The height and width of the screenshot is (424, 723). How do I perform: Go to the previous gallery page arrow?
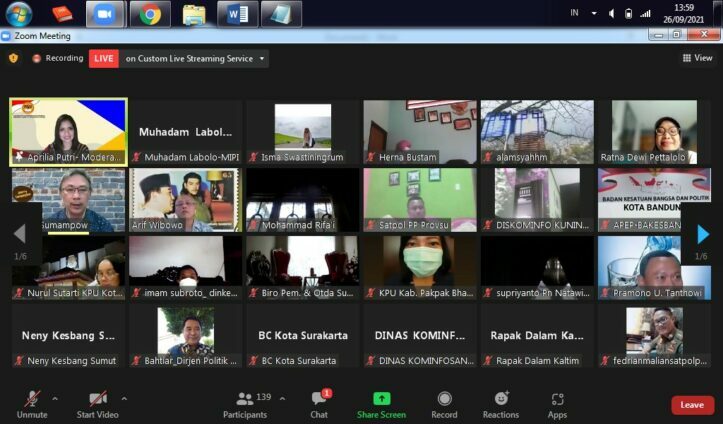(20, 234)
